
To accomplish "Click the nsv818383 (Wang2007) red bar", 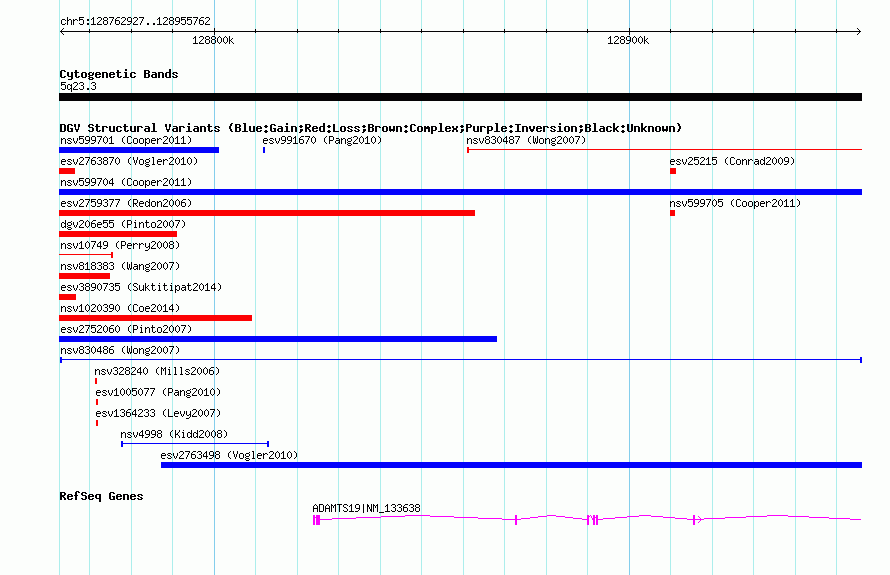I will point(85,276).
